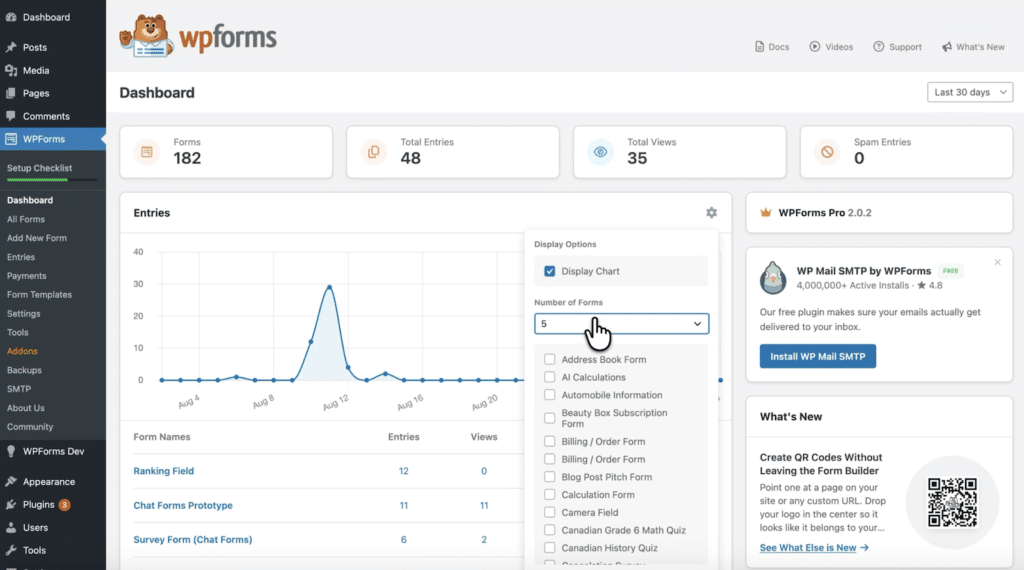1024x570 pixels.
Task: Open the Backups submenu item
Action: [x=24, y=370]
